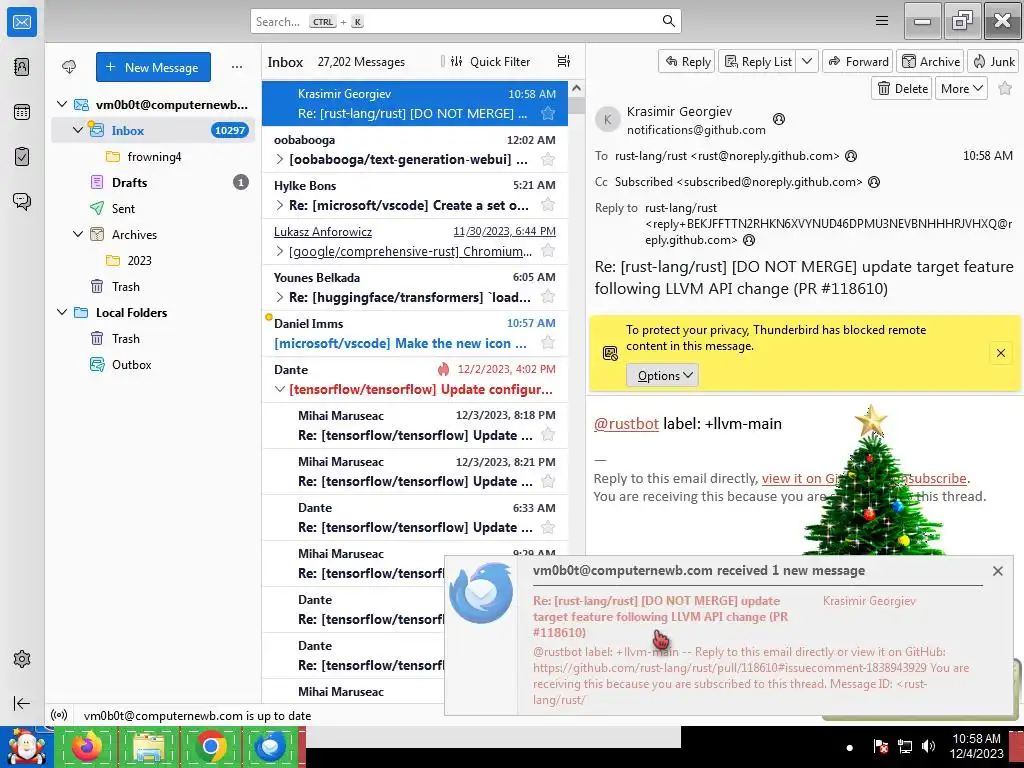Delete the open message
Image resolution: width=1024 pixels, height=768 pixels.
click(x=902, y=89)
